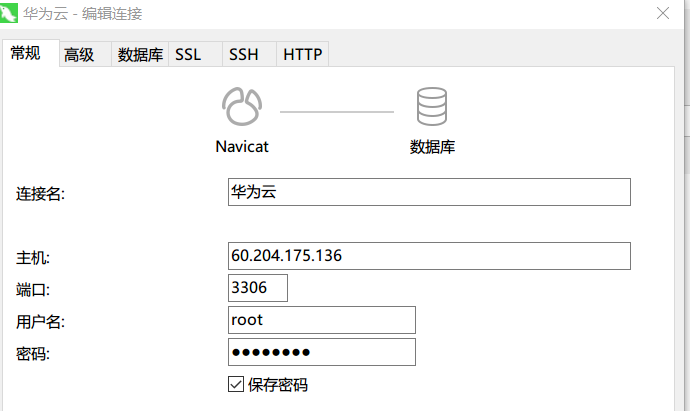This screenshot has height=411, width=690.
Task: Click the Navicat caption under the logo
Action: (242, 147)
